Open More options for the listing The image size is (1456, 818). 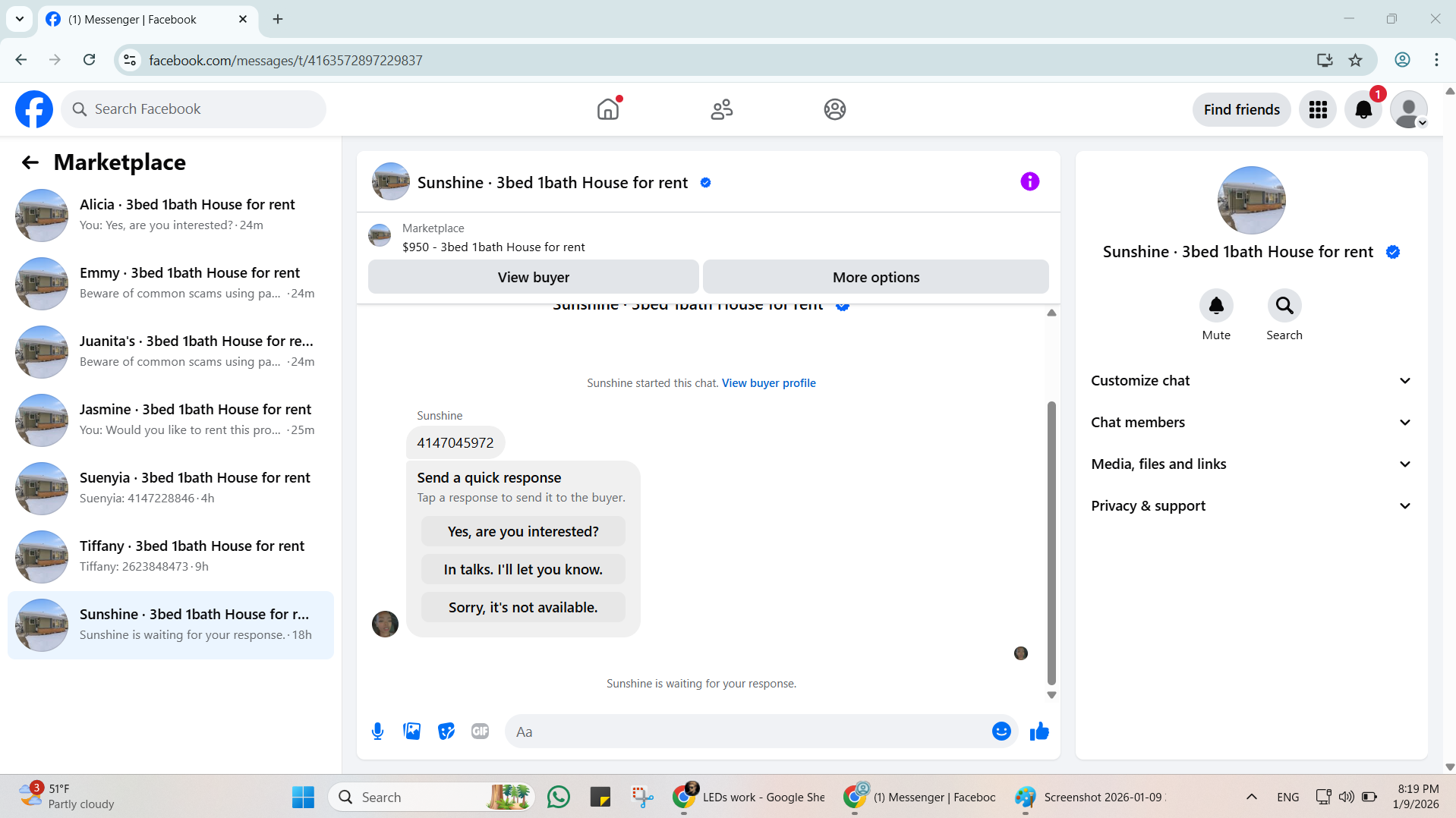(x=875, y=277)
